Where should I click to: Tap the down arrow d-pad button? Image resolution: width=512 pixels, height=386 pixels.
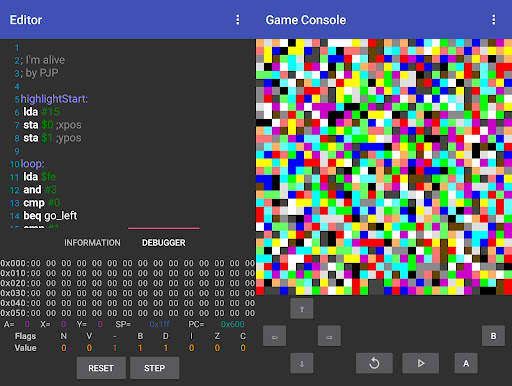(x=302, y=363)
